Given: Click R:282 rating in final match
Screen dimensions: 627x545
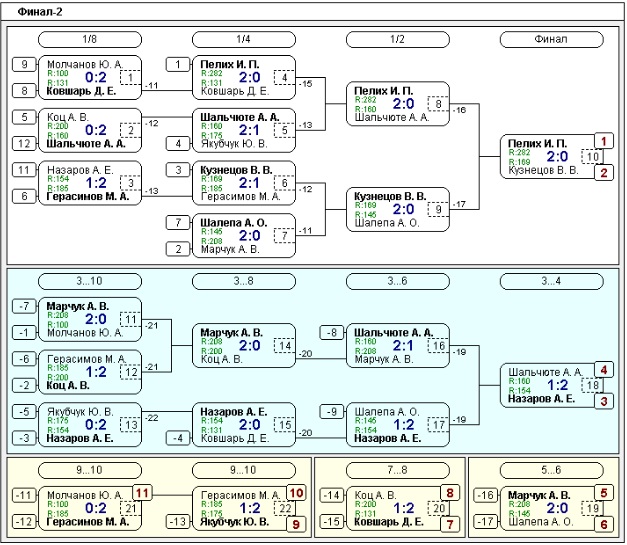Looking at the screenshot, I should (519, 152).
